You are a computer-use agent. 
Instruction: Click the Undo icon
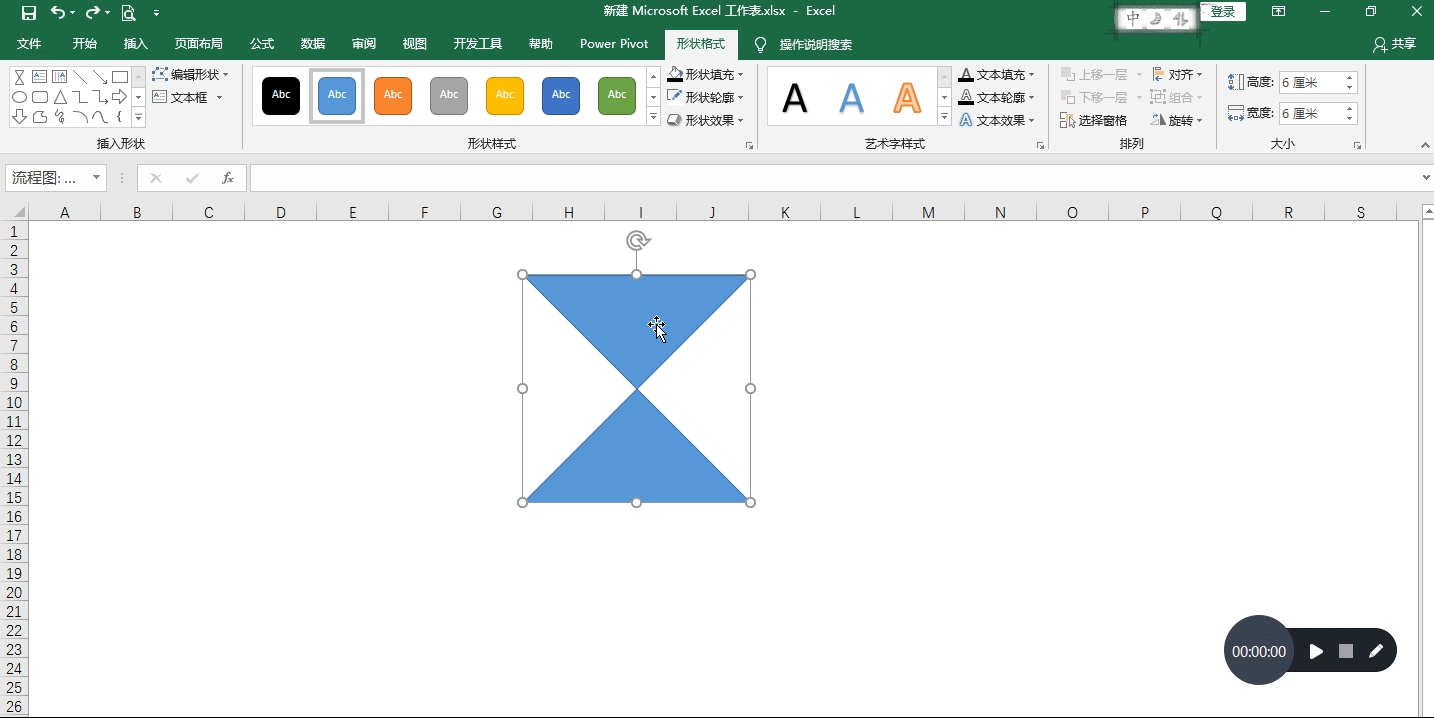[x=57, y=12]
